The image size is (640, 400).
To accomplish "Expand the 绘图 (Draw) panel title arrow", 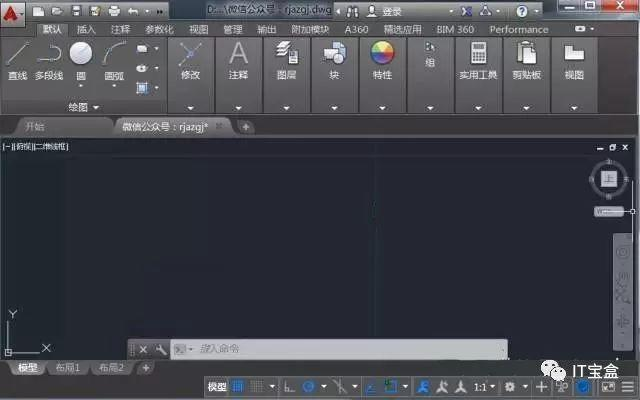I will (96, 107).
